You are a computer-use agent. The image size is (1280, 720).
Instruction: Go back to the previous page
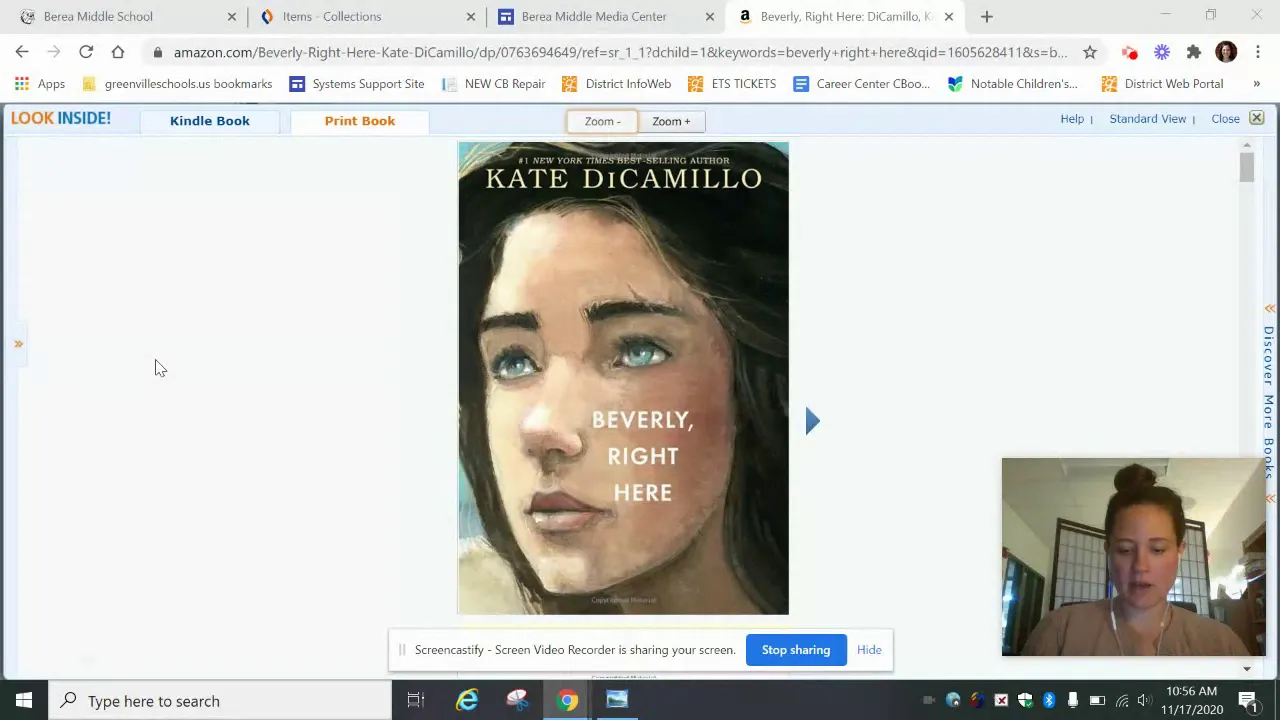pyautogui.click(x=22, y=52)
